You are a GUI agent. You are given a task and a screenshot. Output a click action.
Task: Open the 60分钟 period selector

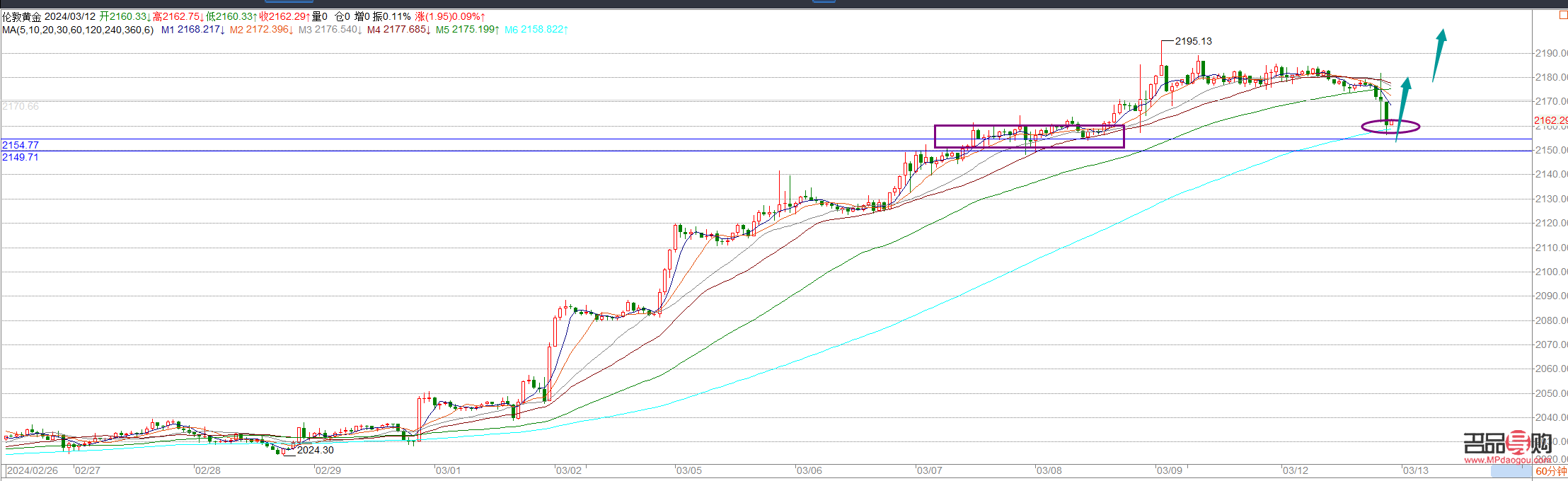click(1550, 471)
